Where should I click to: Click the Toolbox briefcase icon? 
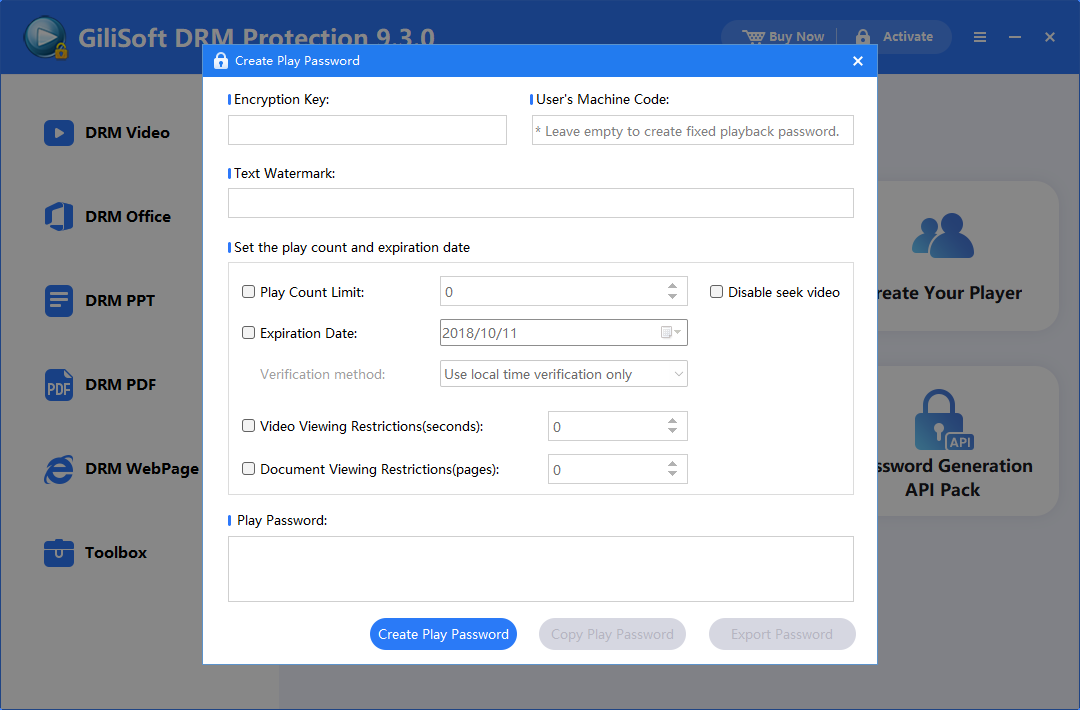tap(59, 553)
